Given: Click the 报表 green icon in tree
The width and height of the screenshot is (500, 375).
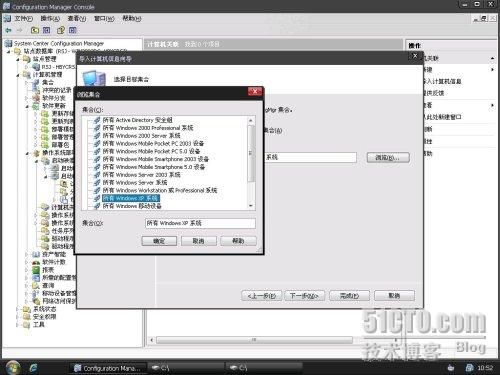Looking at the screenshot, I should pos(36,270).
